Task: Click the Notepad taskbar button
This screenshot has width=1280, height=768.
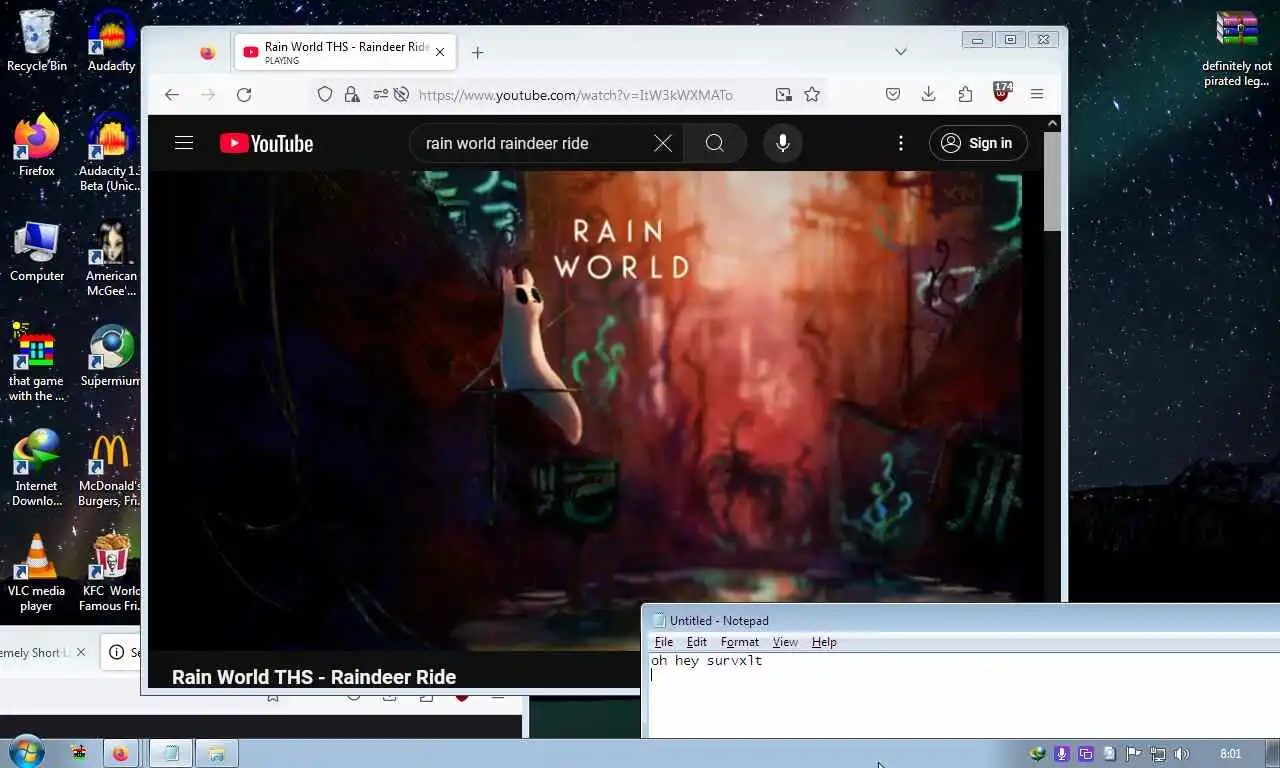Action: click(171, 754)
